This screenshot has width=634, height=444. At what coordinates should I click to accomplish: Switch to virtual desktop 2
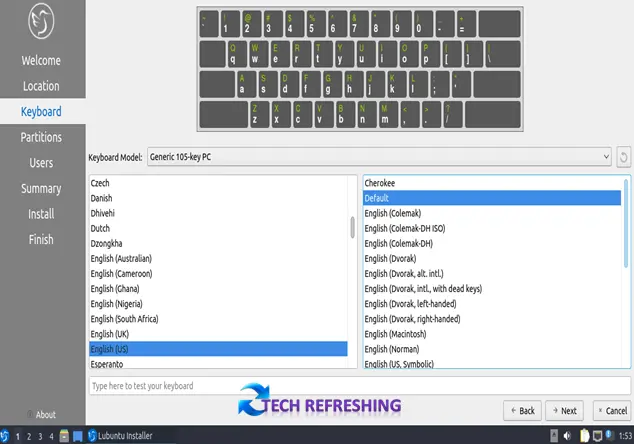(29, 436)
